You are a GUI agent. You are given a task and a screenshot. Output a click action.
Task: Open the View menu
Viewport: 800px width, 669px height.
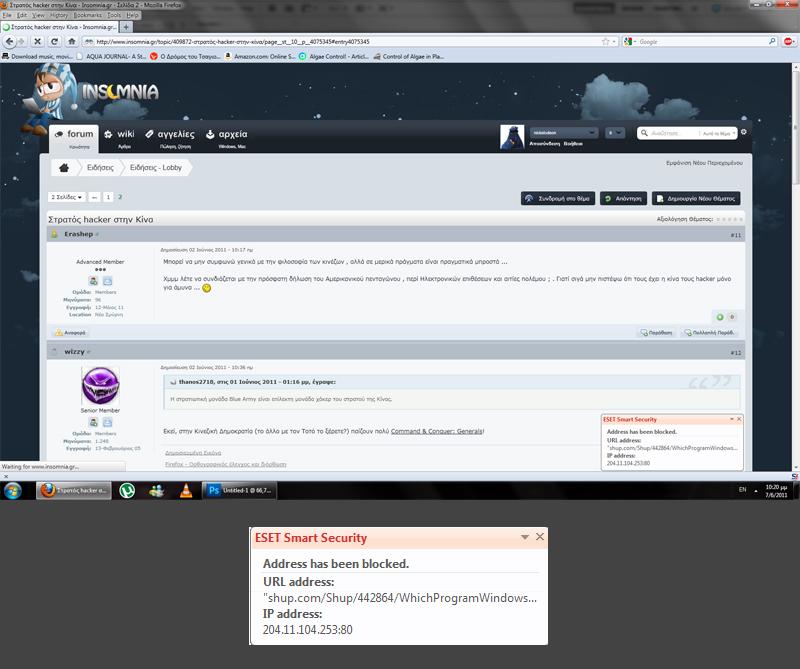[x=38, y=15]
